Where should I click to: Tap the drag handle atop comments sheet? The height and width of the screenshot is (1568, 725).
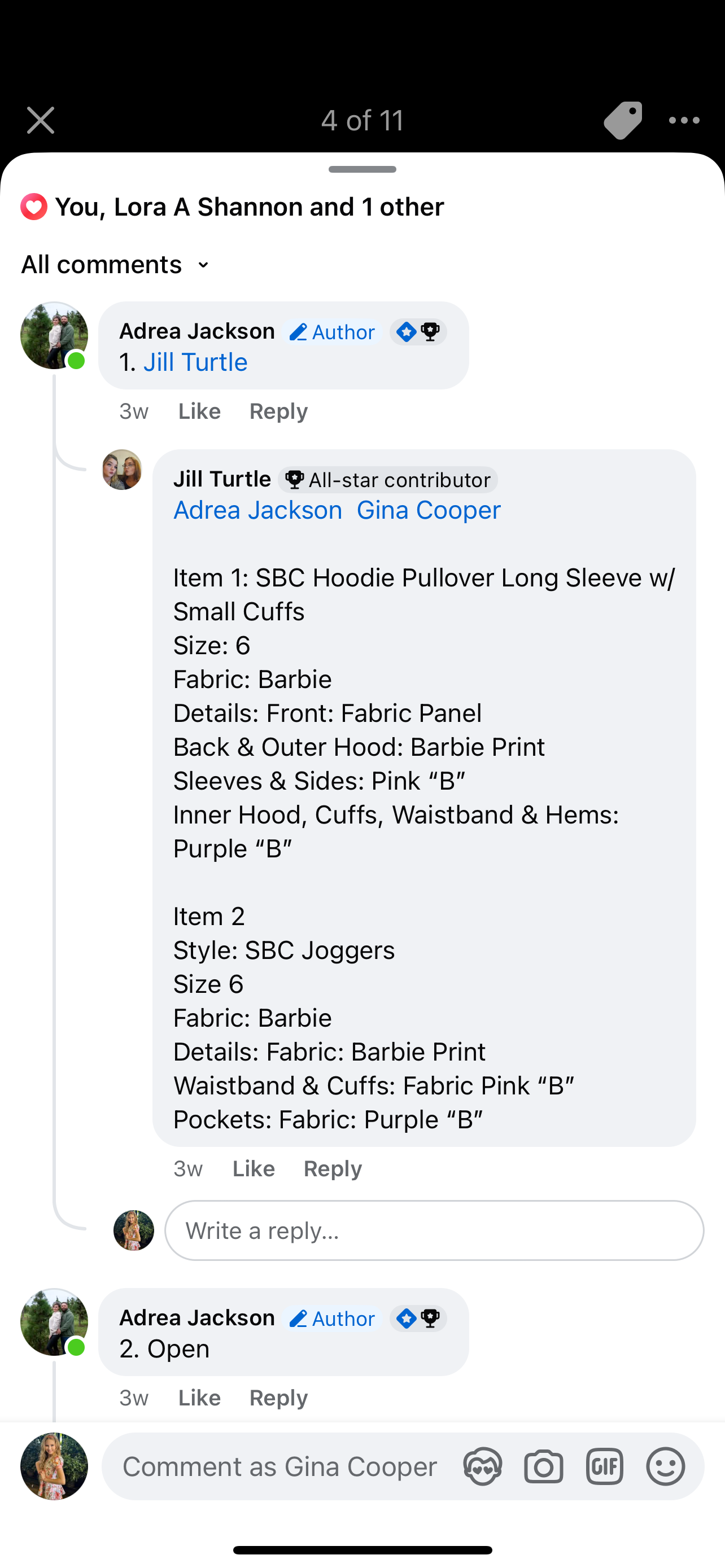(x=362, y=169)
